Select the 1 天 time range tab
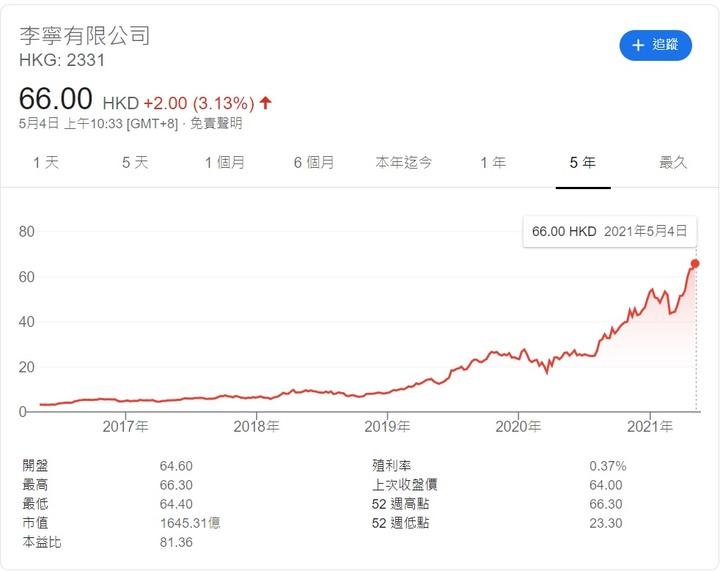The image size is (720, 571). pyautogui.click(x=46, y=162)
